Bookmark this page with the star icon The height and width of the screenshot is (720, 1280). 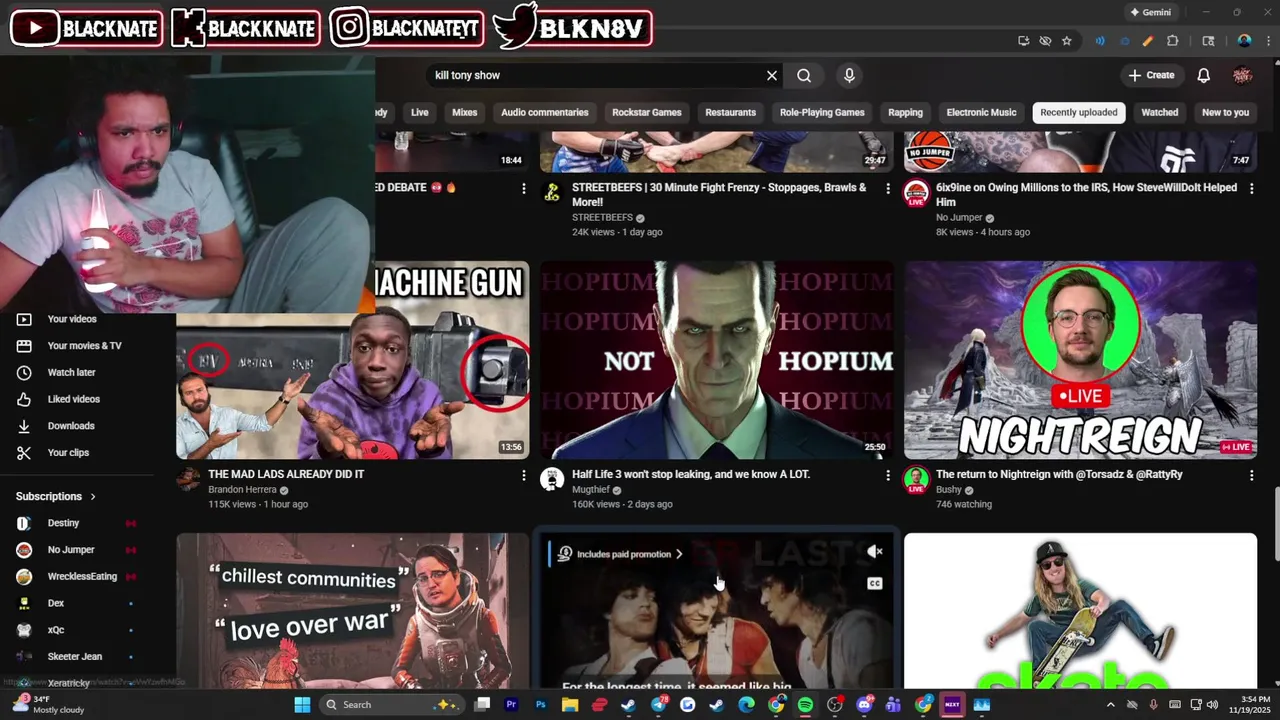coord(1067,41)
